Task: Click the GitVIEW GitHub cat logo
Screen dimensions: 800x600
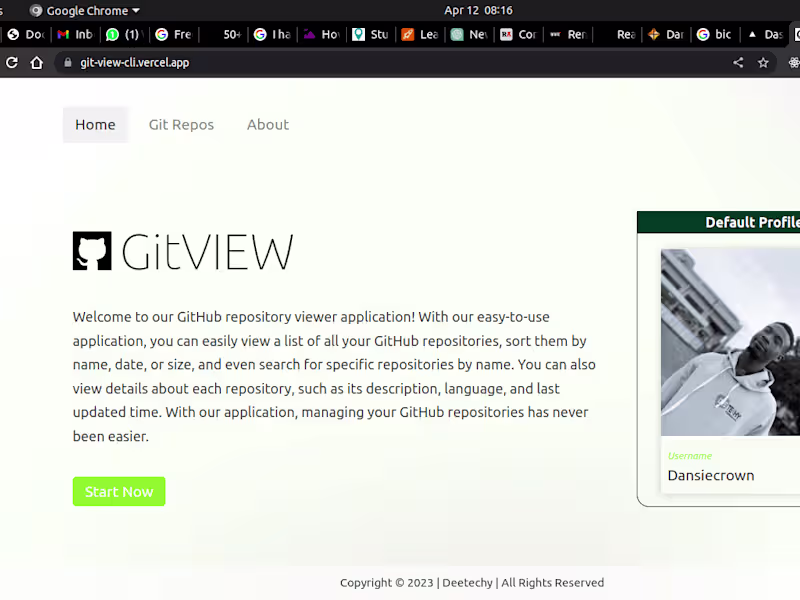Action: pyautogui.click(x=92, y=251)
